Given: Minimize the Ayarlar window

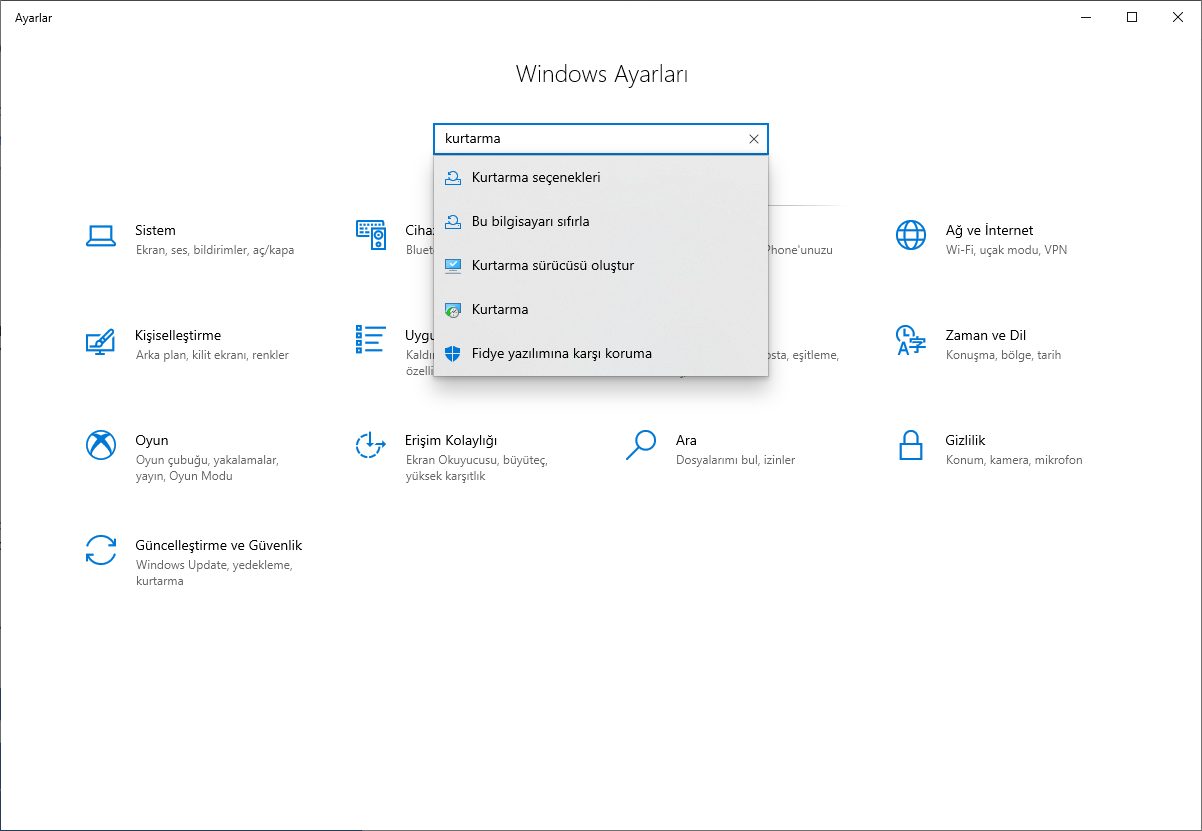Looking at the screenshot, I should (x=1086, y=17).
